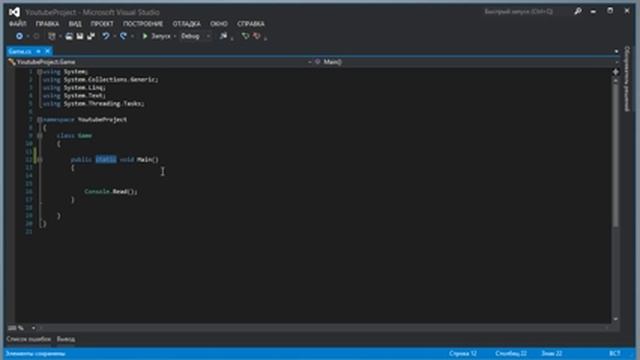
Task: Comment out selected lines via toolbar icon
Action: 245,36
